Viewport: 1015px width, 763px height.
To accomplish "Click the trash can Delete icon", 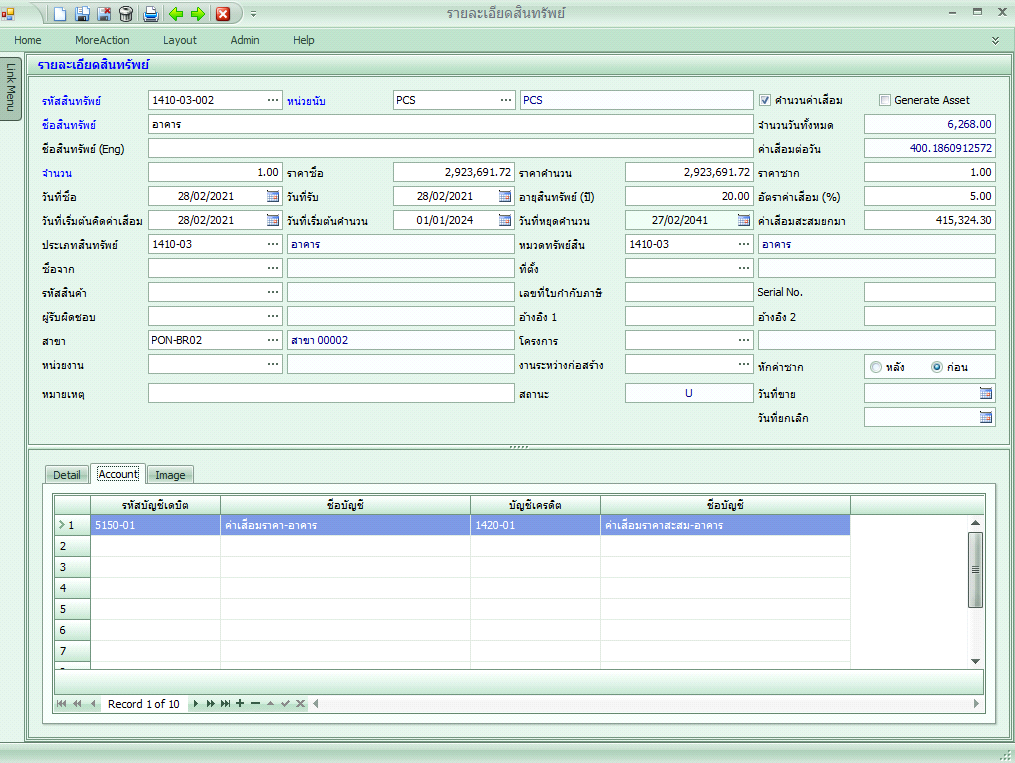I will [126, 14].
